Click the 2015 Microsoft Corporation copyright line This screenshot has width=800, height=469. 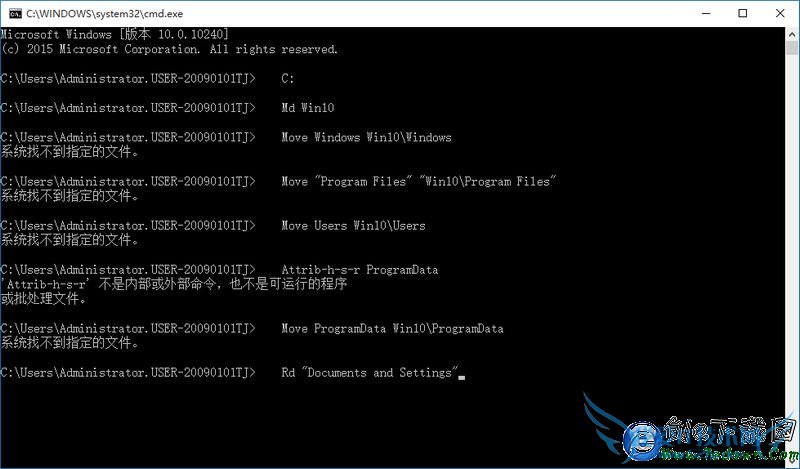(x=169, y=50)
